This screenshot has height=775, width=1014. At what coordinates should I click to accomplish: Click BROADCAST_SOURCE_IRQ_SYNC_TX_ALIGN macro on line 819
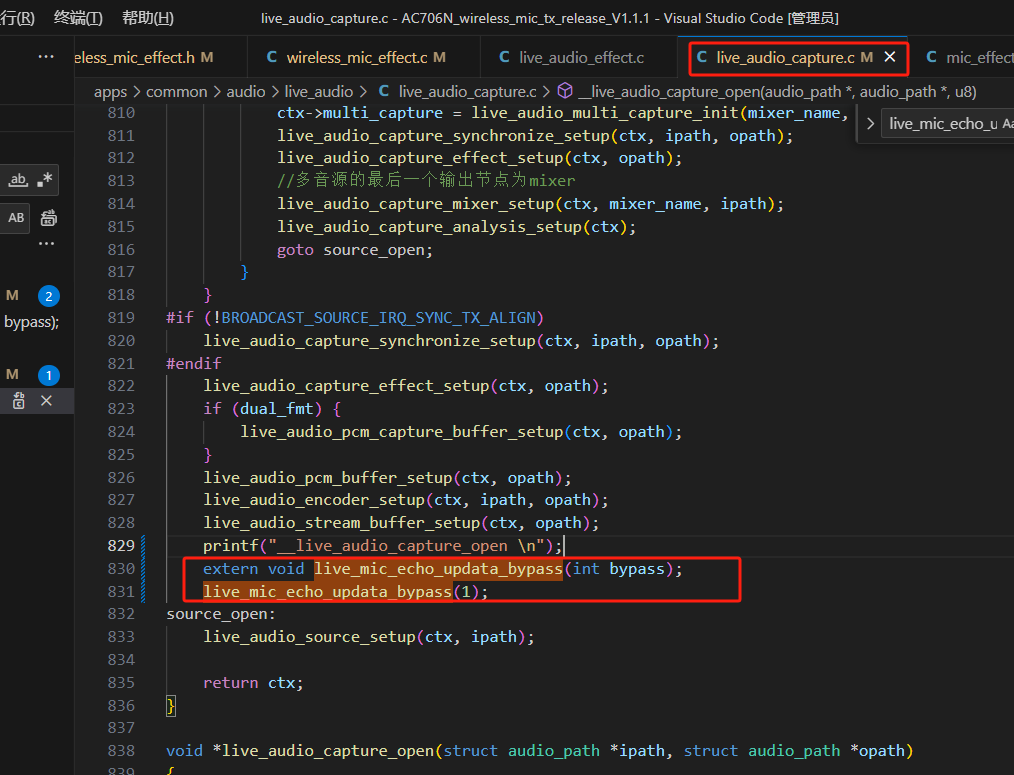(x=378, y=318)
